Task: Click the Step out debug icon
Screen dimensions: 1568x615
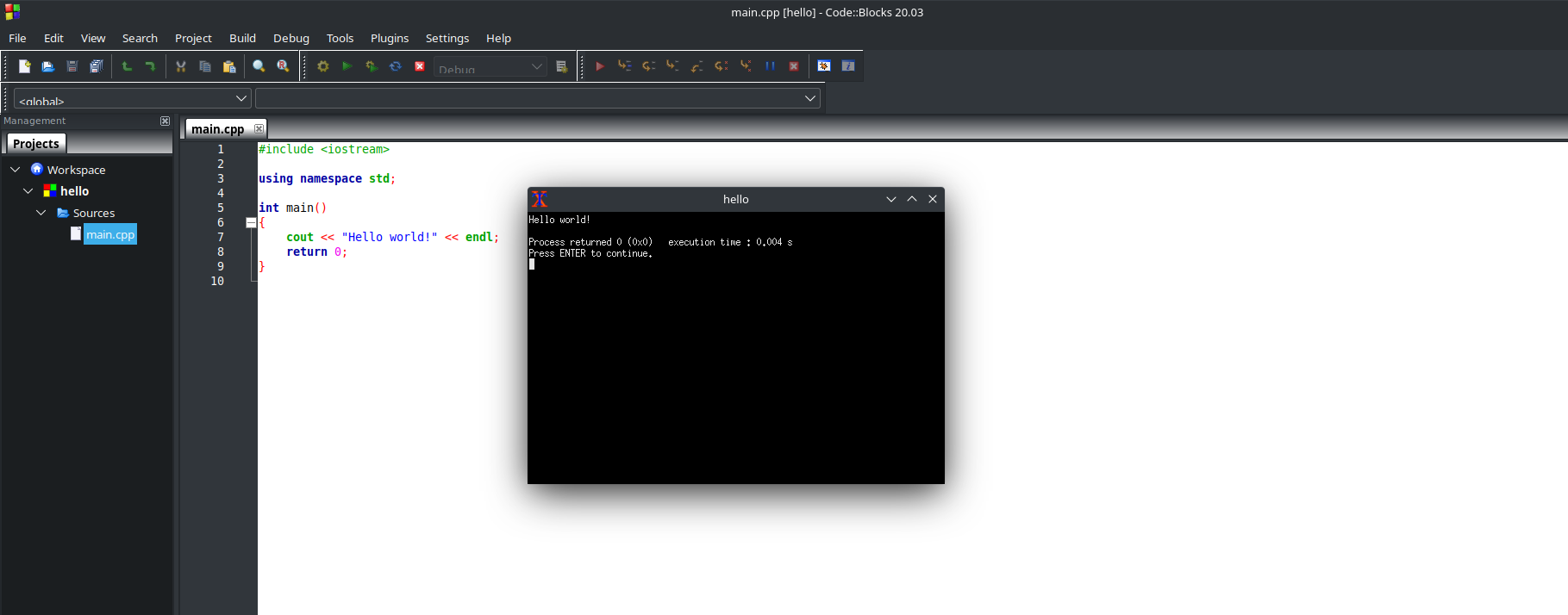Action: pyautogui.click(x=697, y=66)
